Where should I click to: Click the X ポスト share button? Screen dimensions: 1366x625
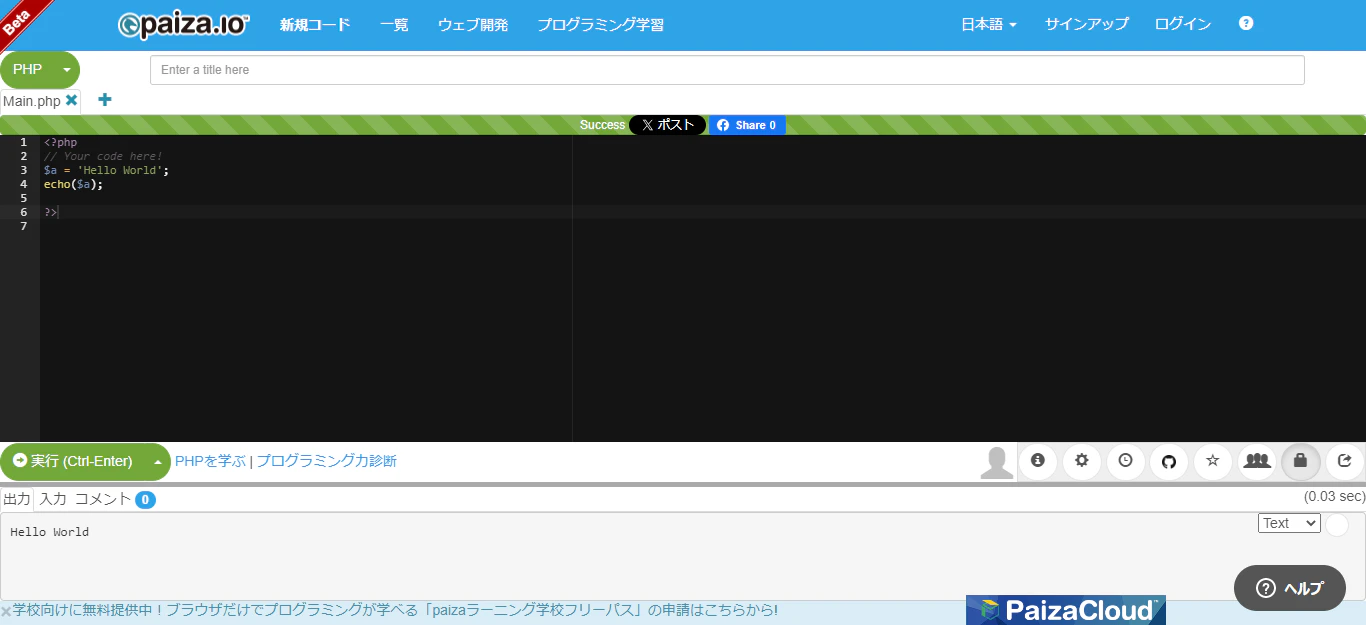click(x=667, y=125)
